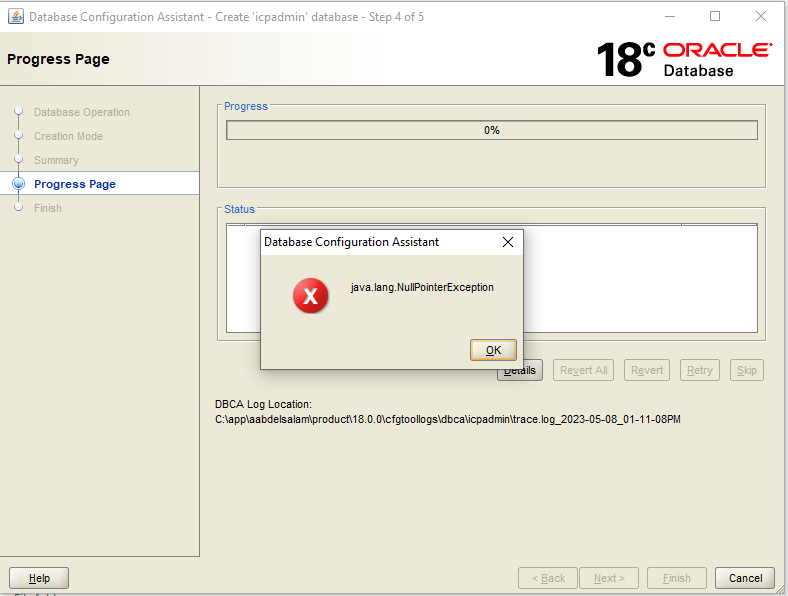Close the DBCA main window
The height and width of the screenshot is (596, 788).
click(x=761, y=17)
